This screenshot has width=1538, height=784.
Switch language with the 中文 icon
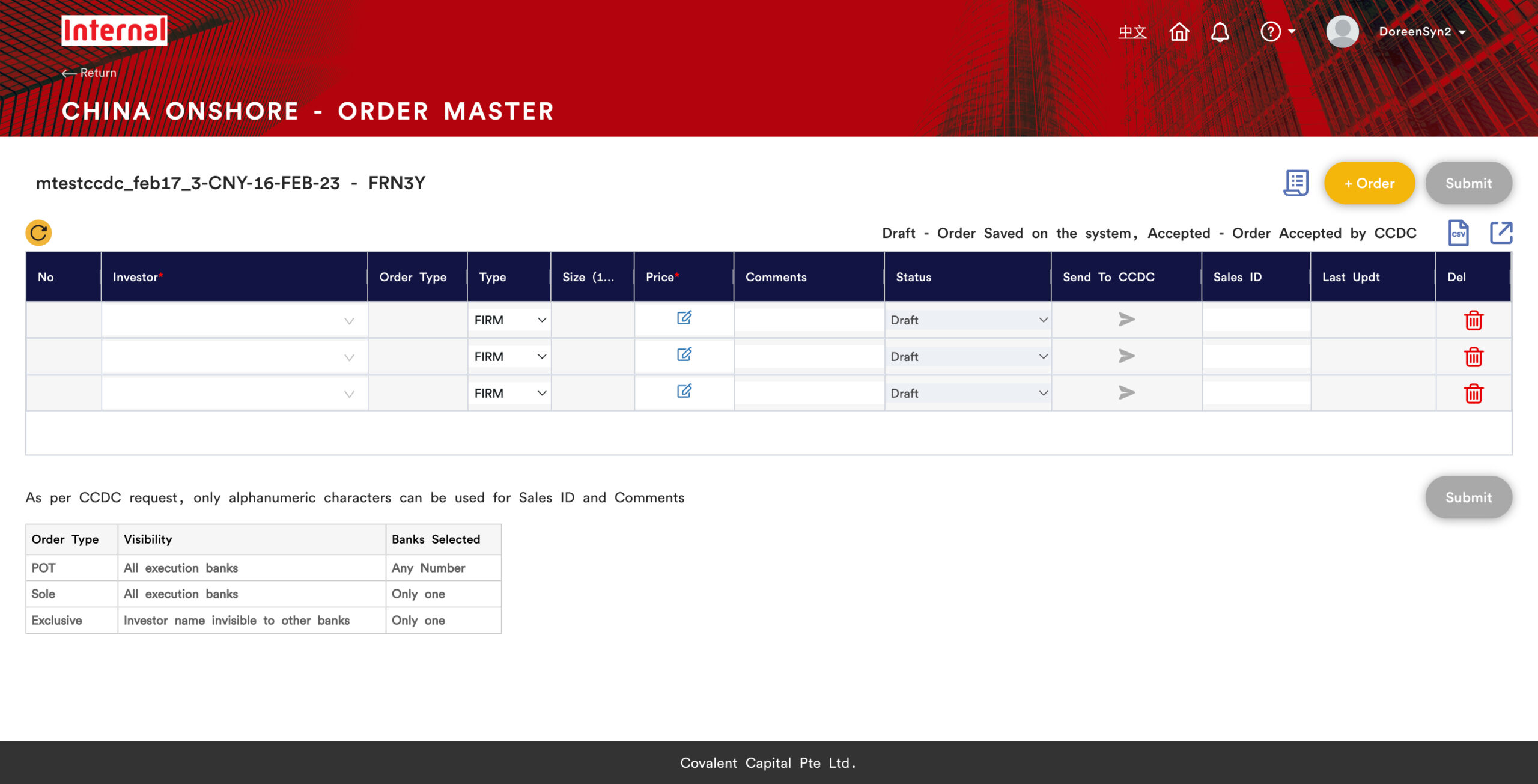tap(1132, 32)
